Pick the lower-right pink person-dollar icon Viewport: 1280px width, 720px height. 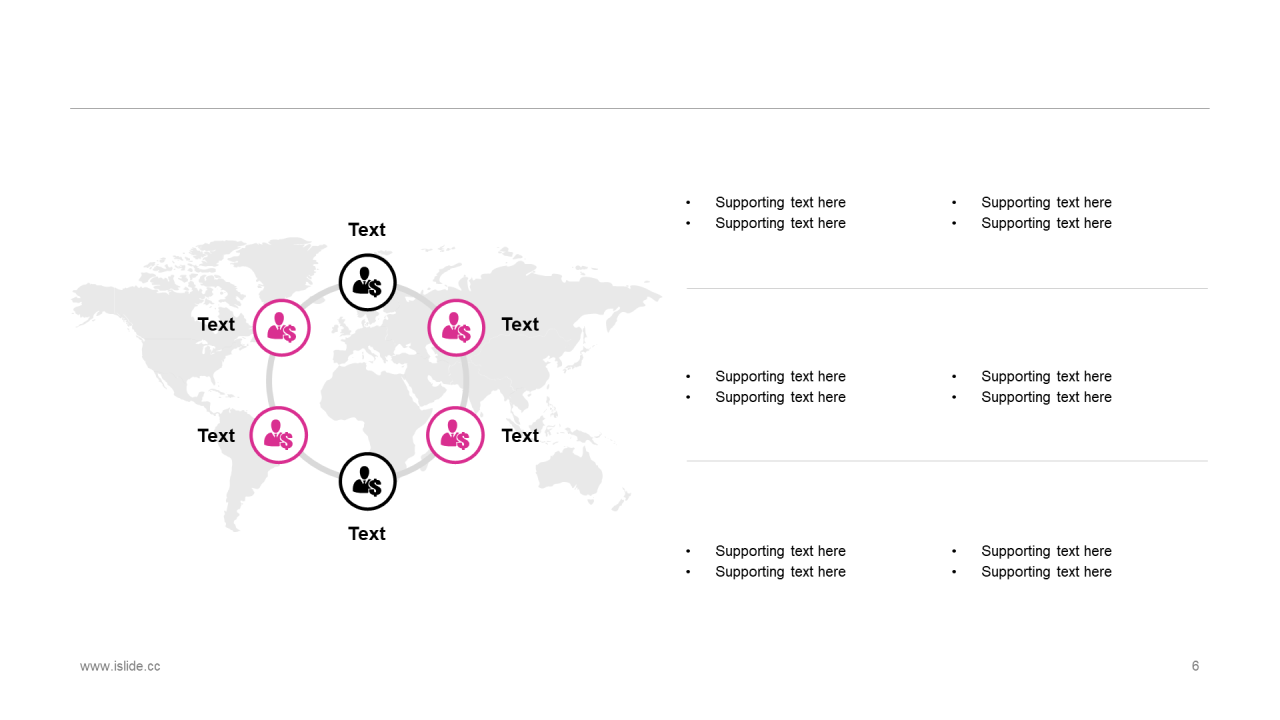coord(455,435)
